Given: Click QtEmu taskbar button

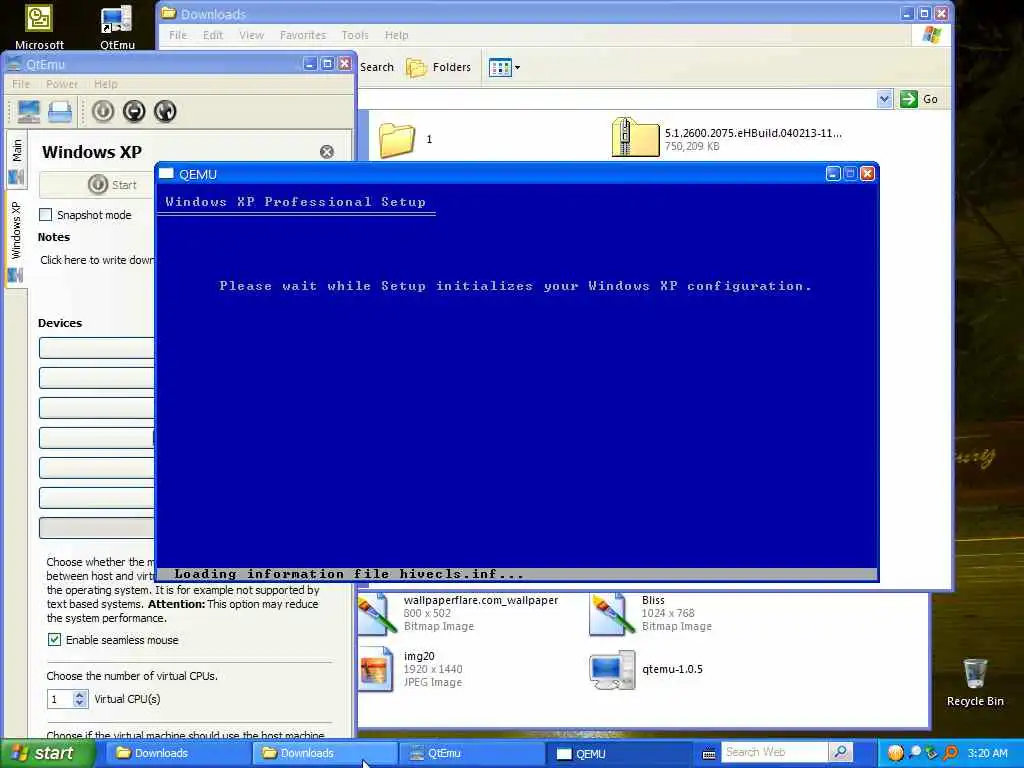Looking at the screenshot, I should coord(470,754).
